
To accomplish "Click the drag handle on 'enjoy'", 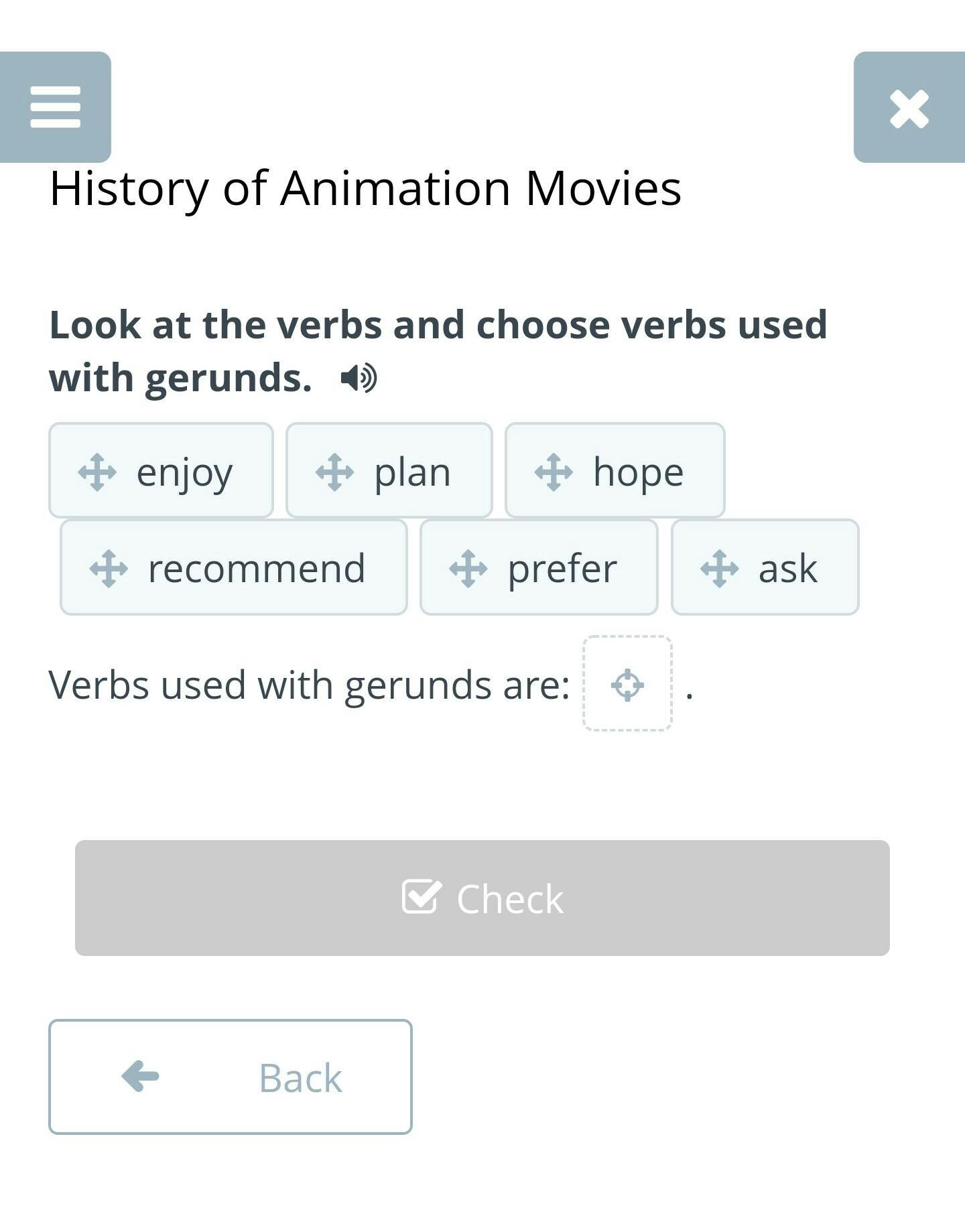I will pos(97,472).
